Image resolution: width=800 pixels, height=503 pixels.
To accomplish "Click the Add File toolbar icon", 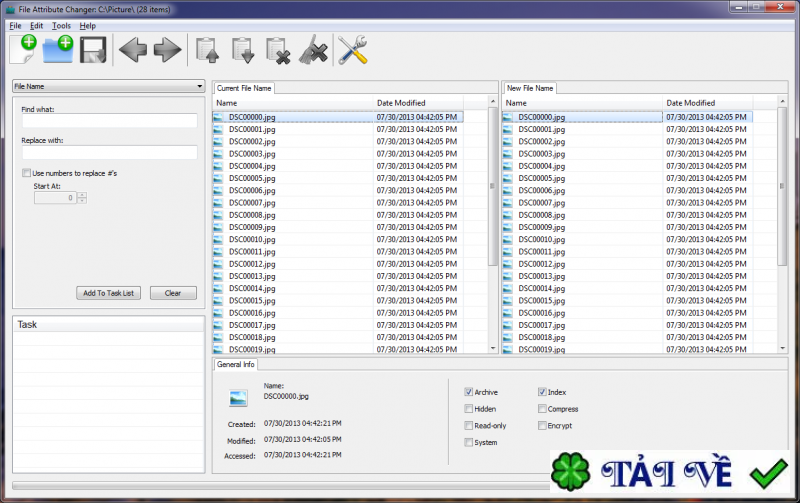I will tap(23, 50).
